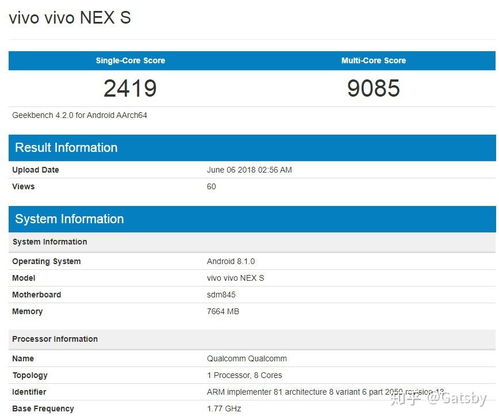Image resolution: width=499 pixels, height=420 pixels.
Task: Select the 'Identifier' label
Action: click(x=29, y=392)
